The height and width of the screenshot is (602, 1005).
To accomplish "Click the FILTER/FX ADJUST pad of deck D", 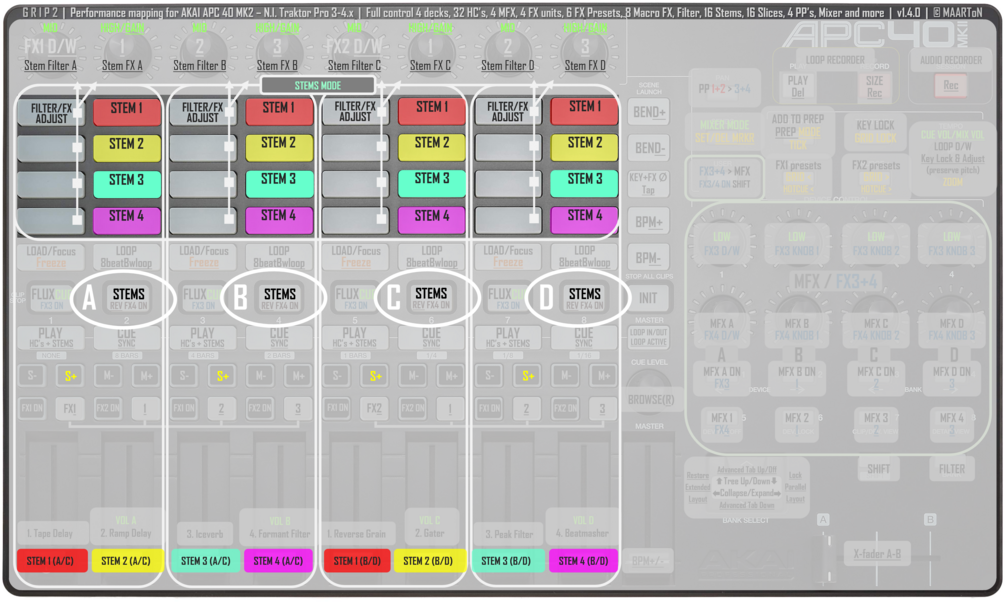I will point(508,111).
